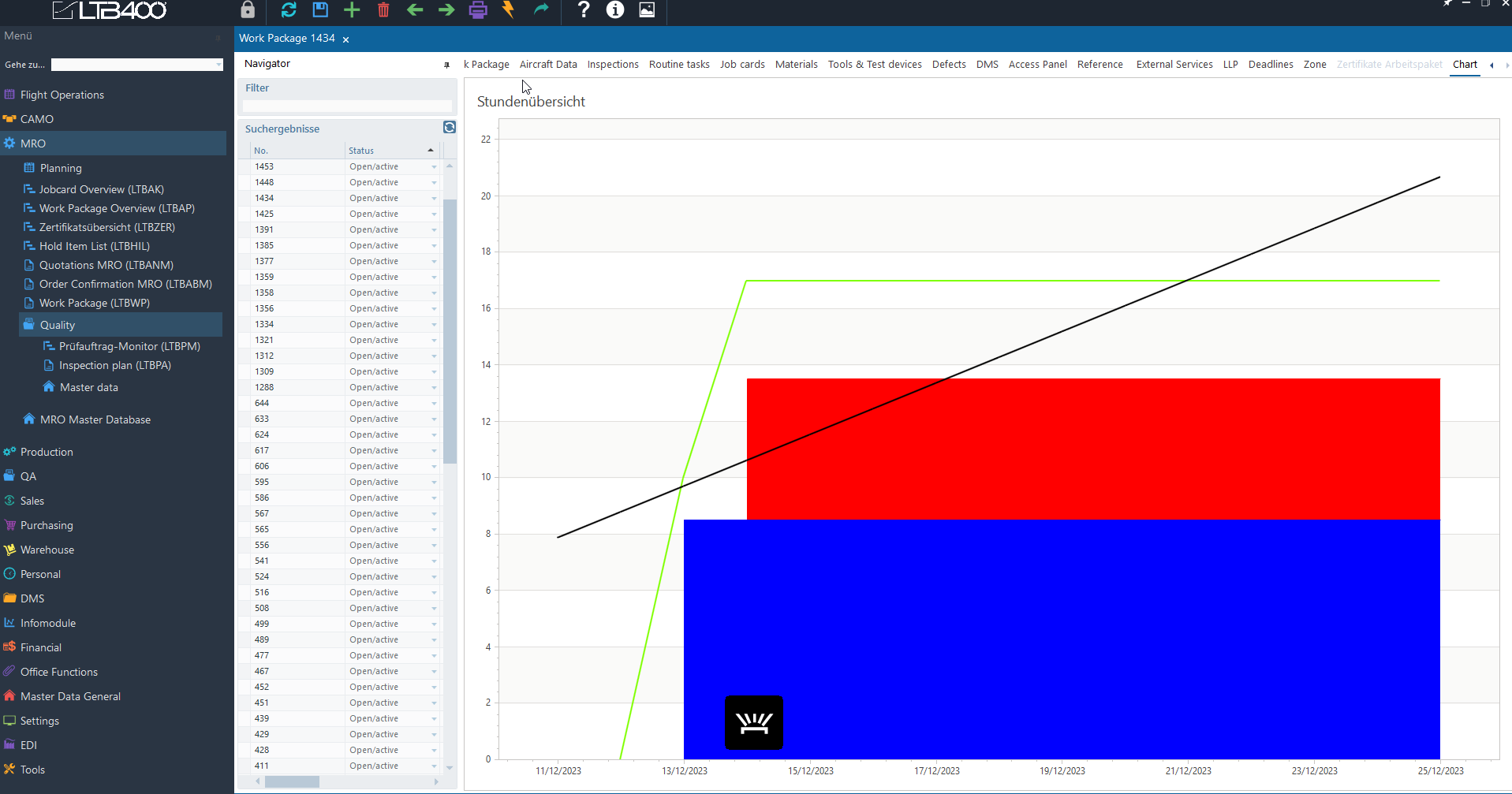Refresh the record with the blue sync icon
Image resolution: width=1512 pixels, height=794 pixels.
(289, 10)
